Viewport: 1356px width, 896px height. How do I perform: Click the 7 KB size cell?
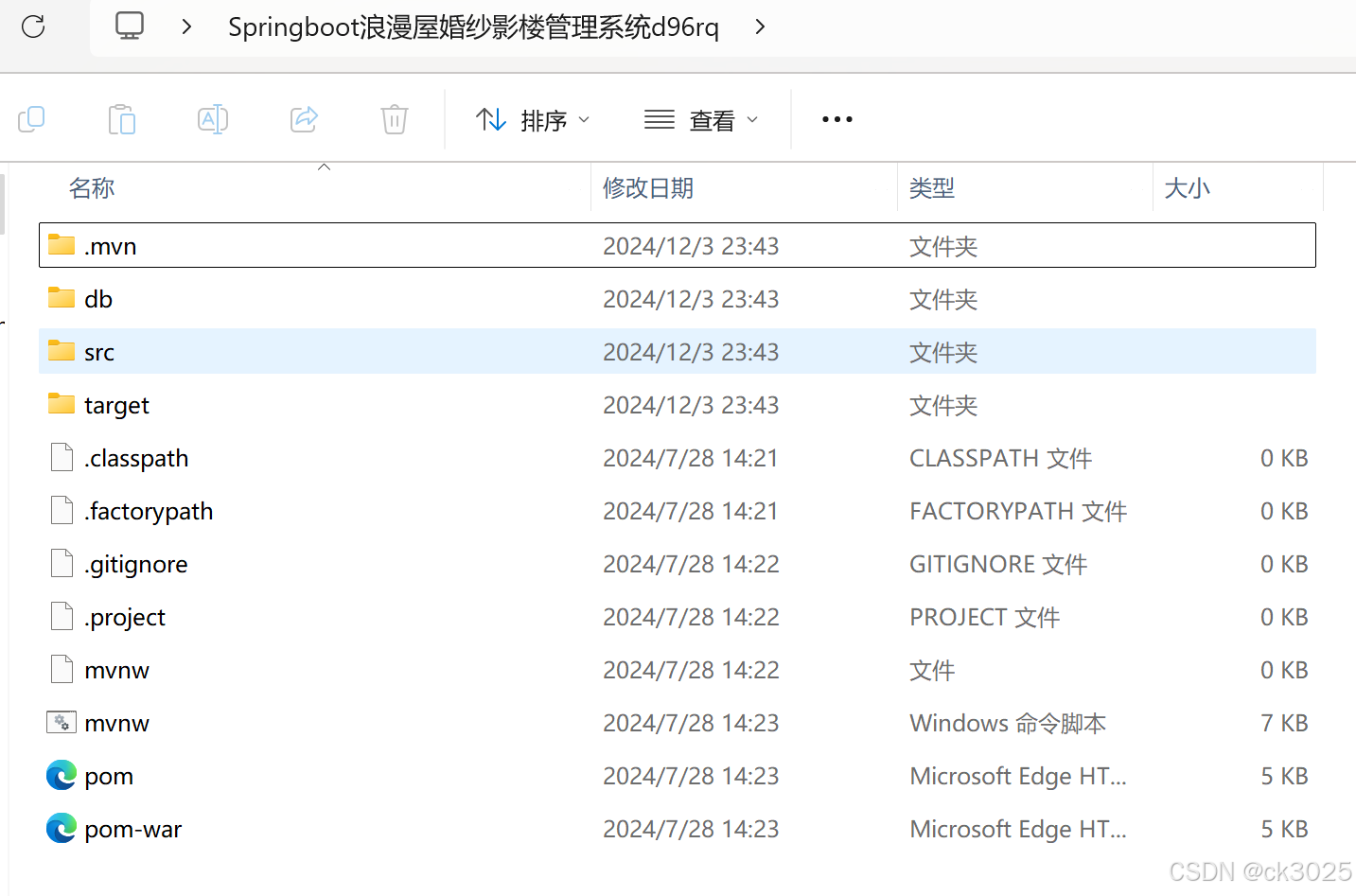pyautogui.click(x=1284, y=724)
